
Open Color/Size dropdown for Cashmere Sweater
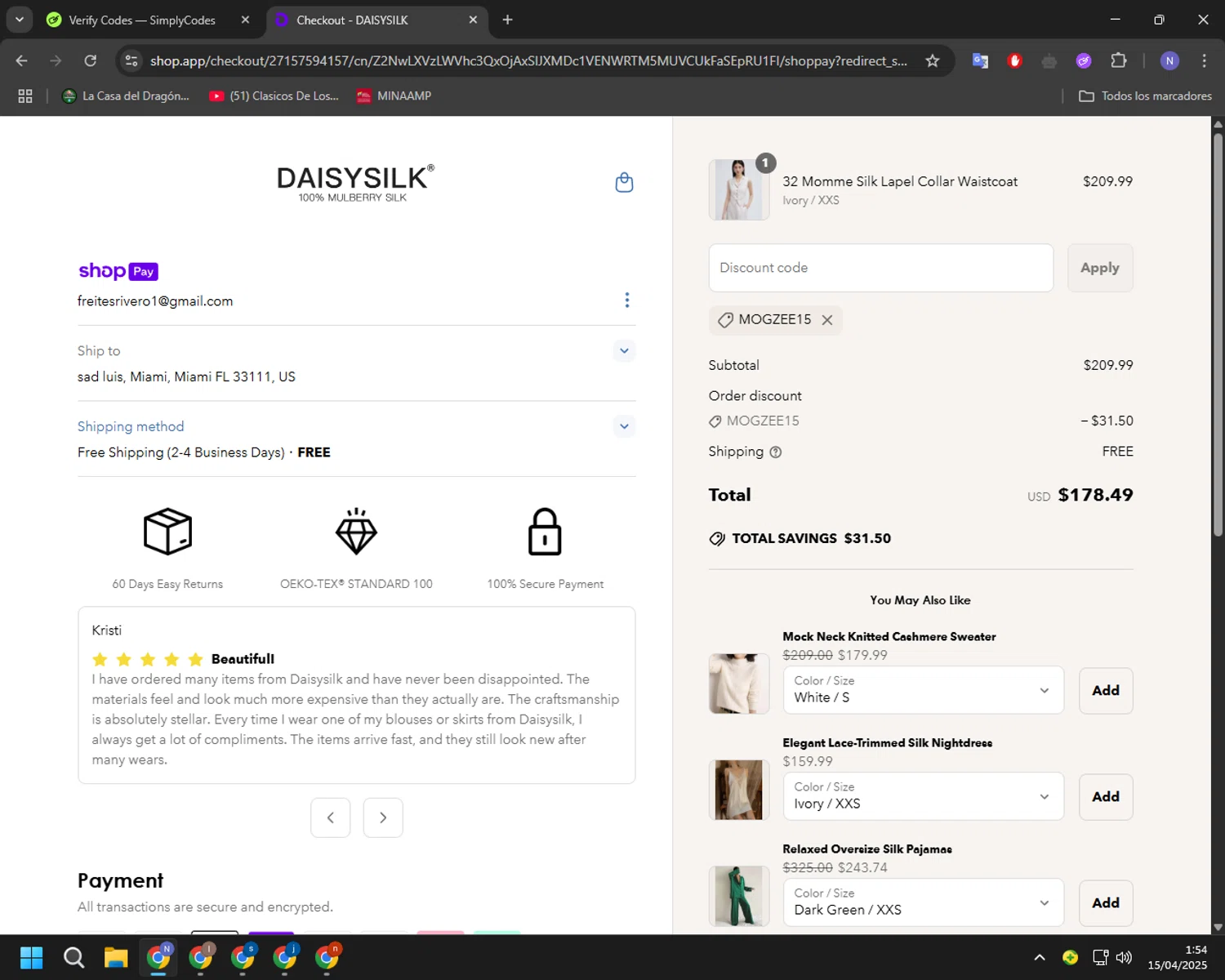point(923,690)
